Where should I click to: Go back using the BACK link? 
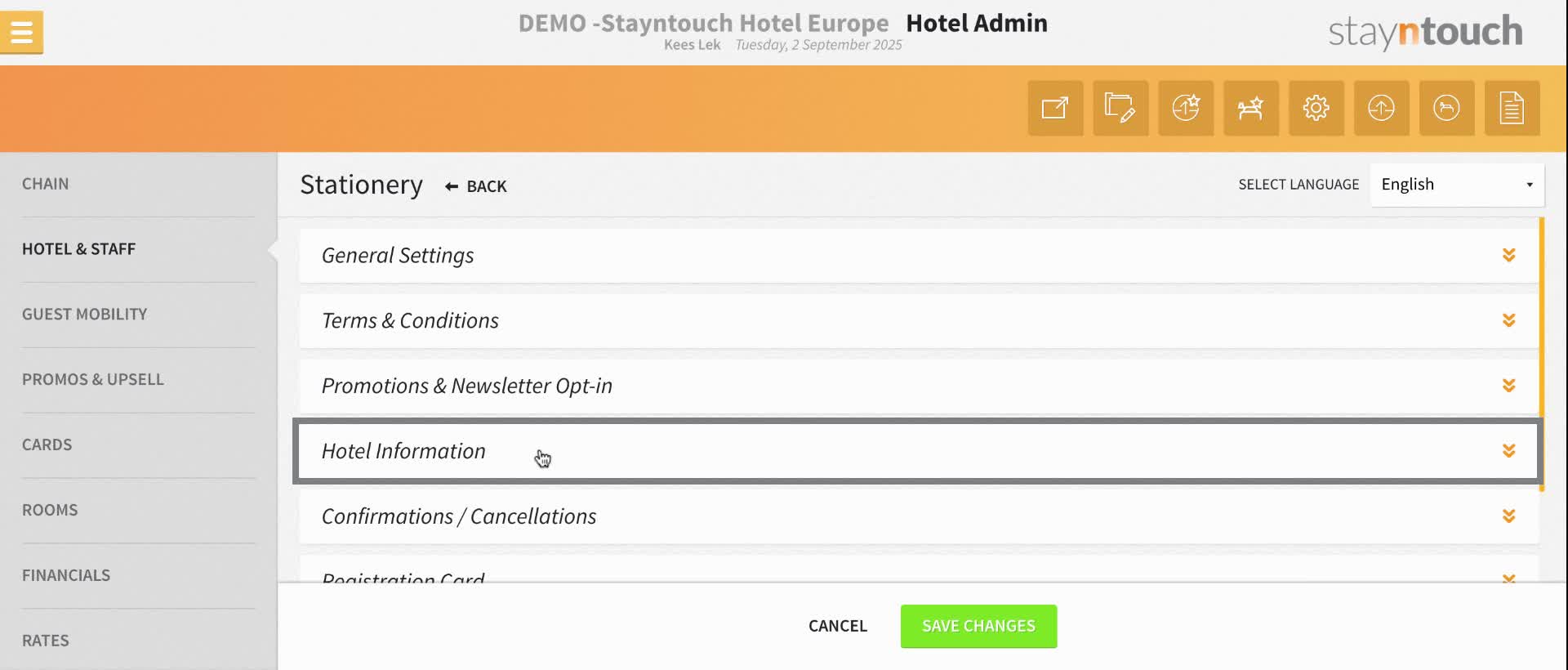click(476, 186)
